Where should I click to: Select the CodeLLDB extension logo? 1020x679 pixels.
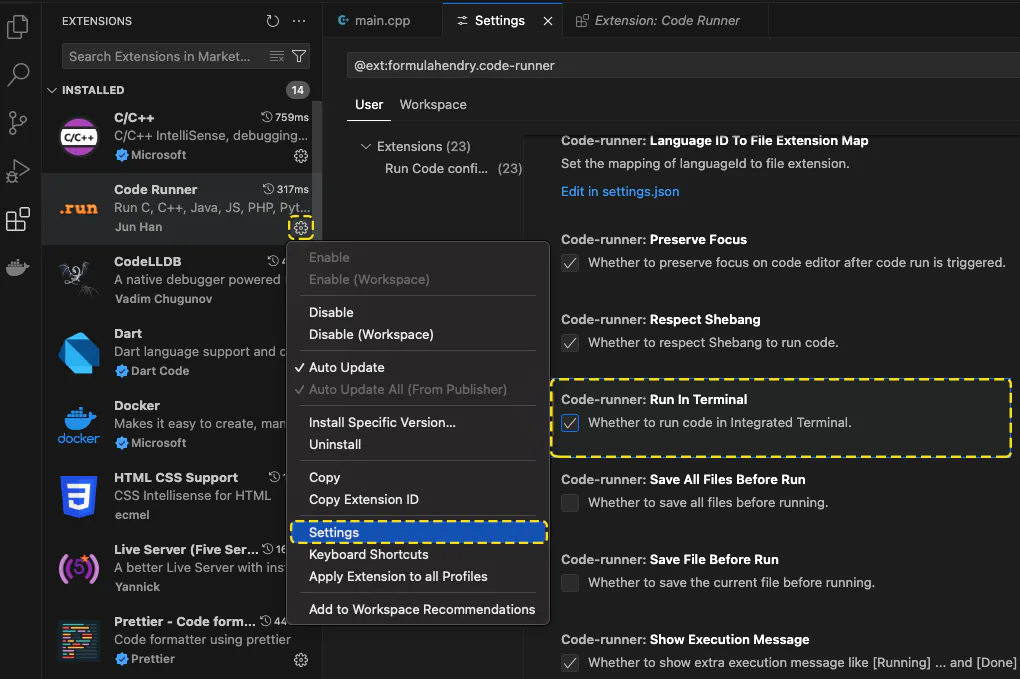[79, 280]
